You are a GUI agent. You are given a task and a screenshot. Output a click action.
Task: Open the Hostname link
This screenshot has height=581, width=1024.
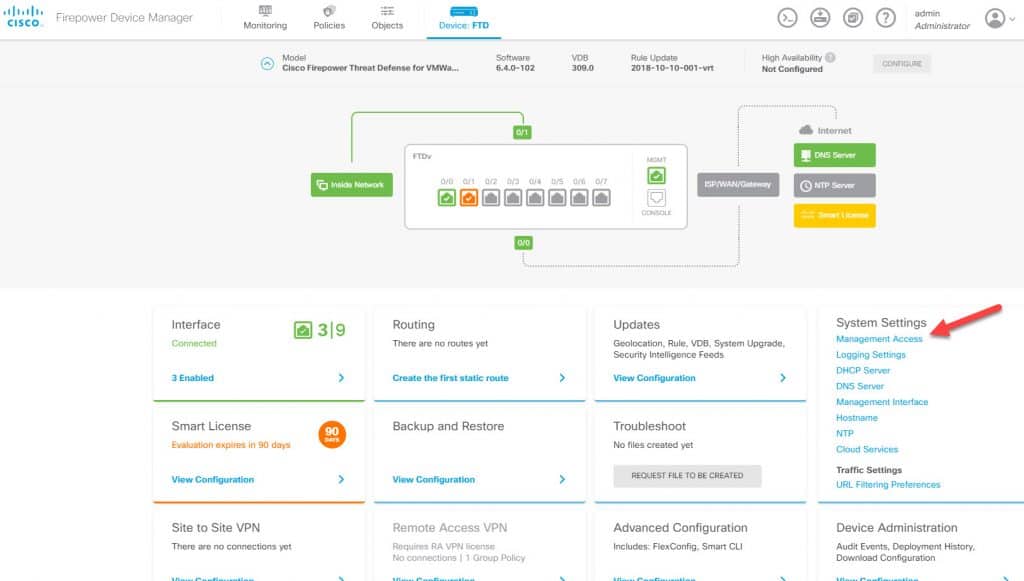pos(857,418)
